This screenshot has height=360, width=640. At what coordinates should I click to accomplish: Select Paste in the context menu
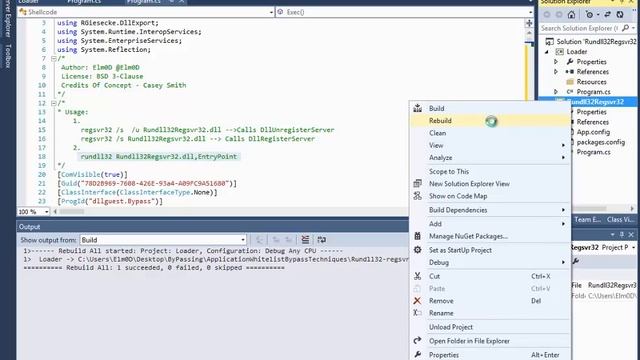coord(490,289)
